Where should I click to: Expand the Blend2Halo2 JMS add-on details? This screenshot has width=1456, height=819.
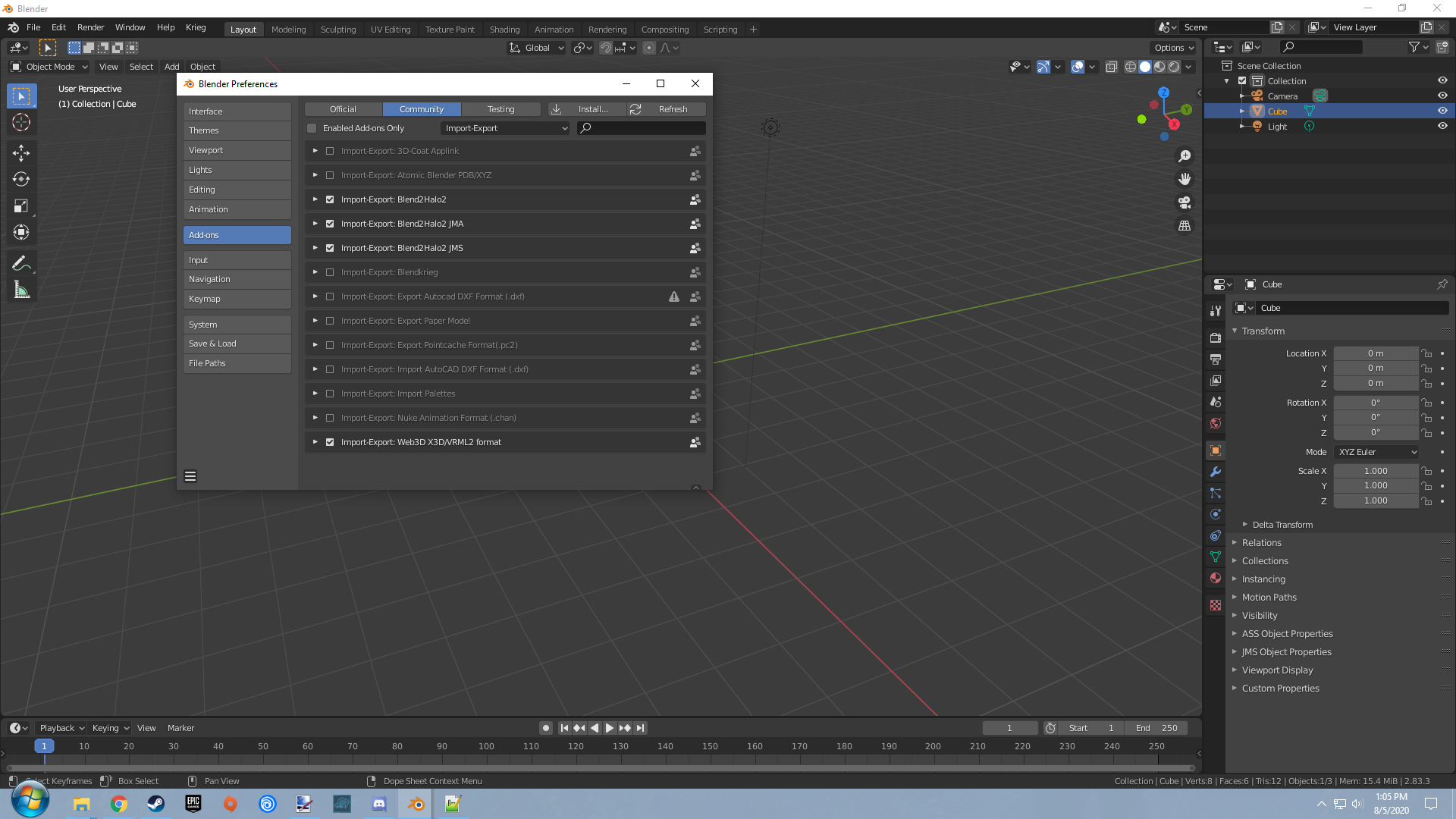[315, 248]
